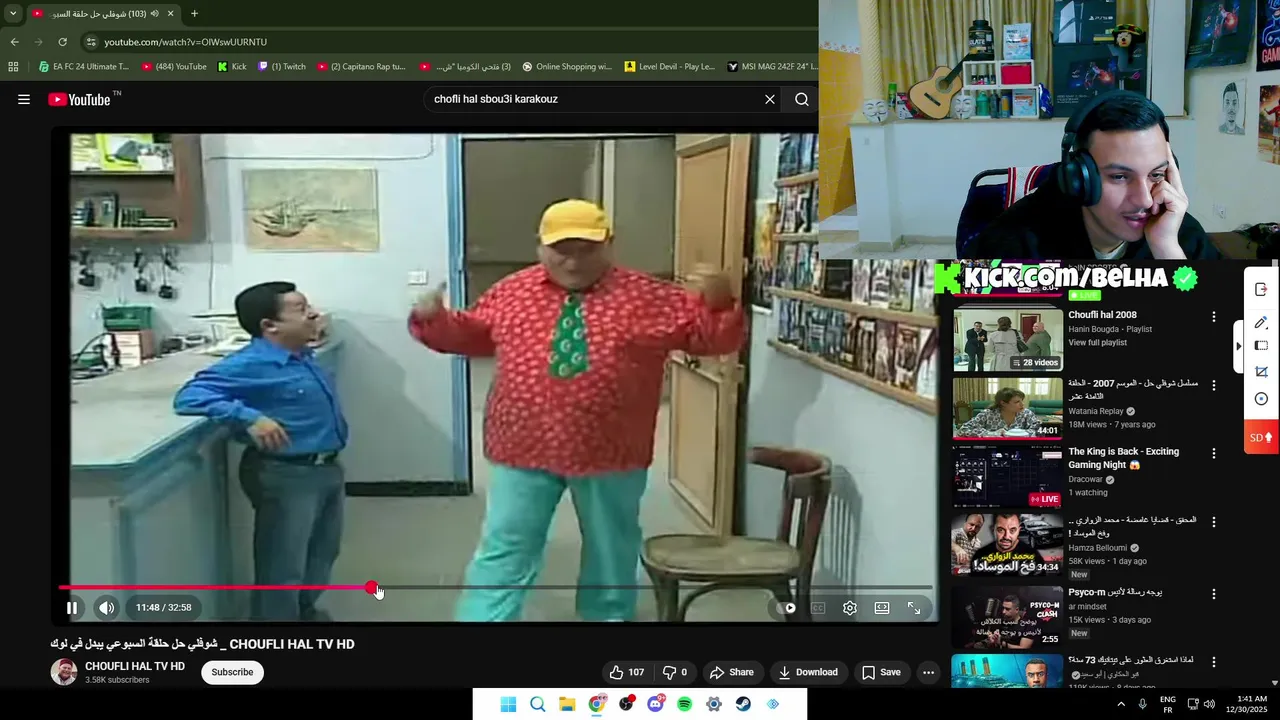Open options for The King is Back video
This screenshot has width=1280, height=720.
[x=1214, y=453]
